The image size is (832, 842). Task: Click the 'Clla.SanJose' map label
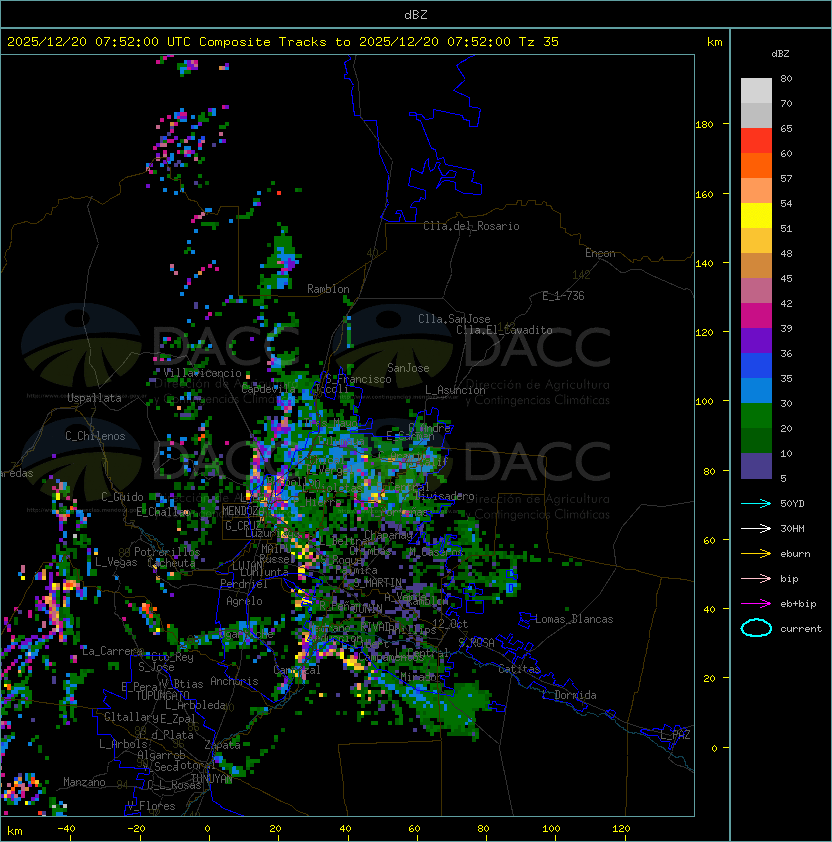454,319
